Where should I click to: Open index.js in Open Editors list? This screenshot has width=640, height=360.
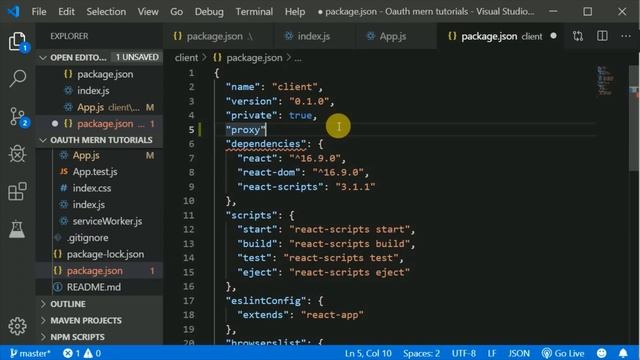pos(99,91)
